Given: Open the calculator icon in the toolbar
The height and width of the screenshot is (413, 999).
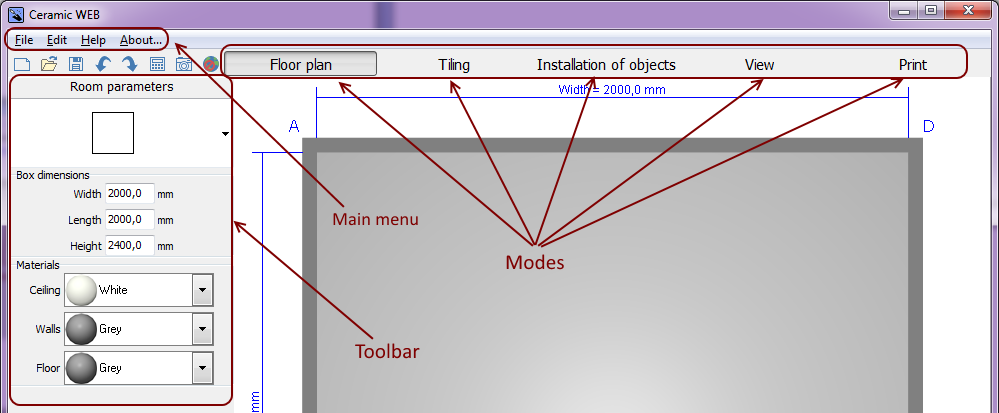Looking at the screenshot, I should click(157, 65).
